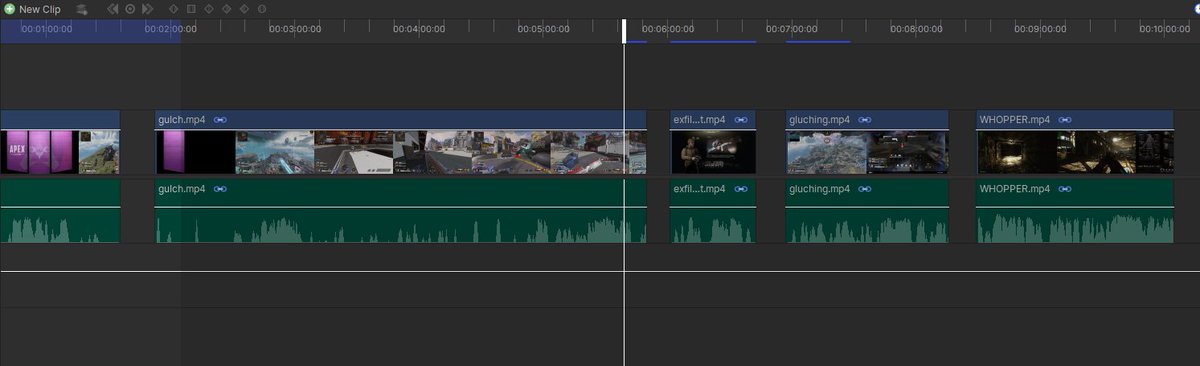Click the link icon on gulch.mp4 audio clip
1200x366 pixels.
click(x=220, y=189)
